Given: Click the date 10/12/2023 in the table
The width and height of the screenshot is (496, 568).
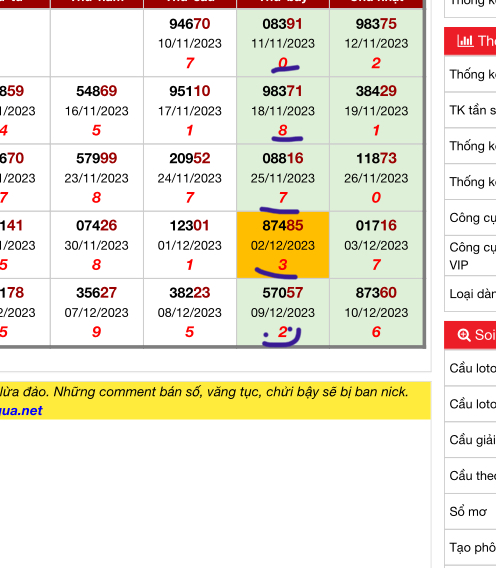Looking at the screenshot, I should pos(376,313).
